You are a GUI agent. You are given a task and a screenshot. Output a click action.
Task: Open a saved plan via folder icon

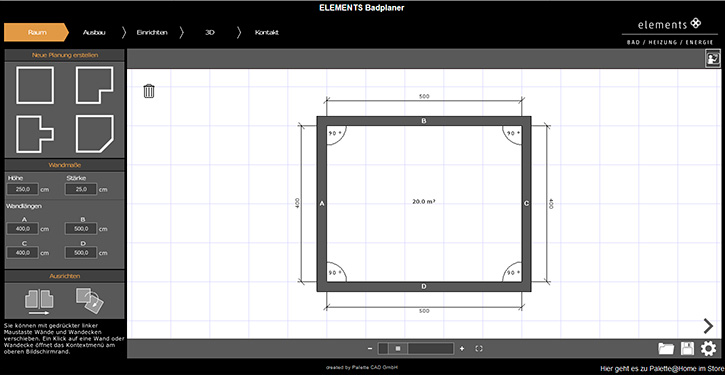(x=666, y=349)
